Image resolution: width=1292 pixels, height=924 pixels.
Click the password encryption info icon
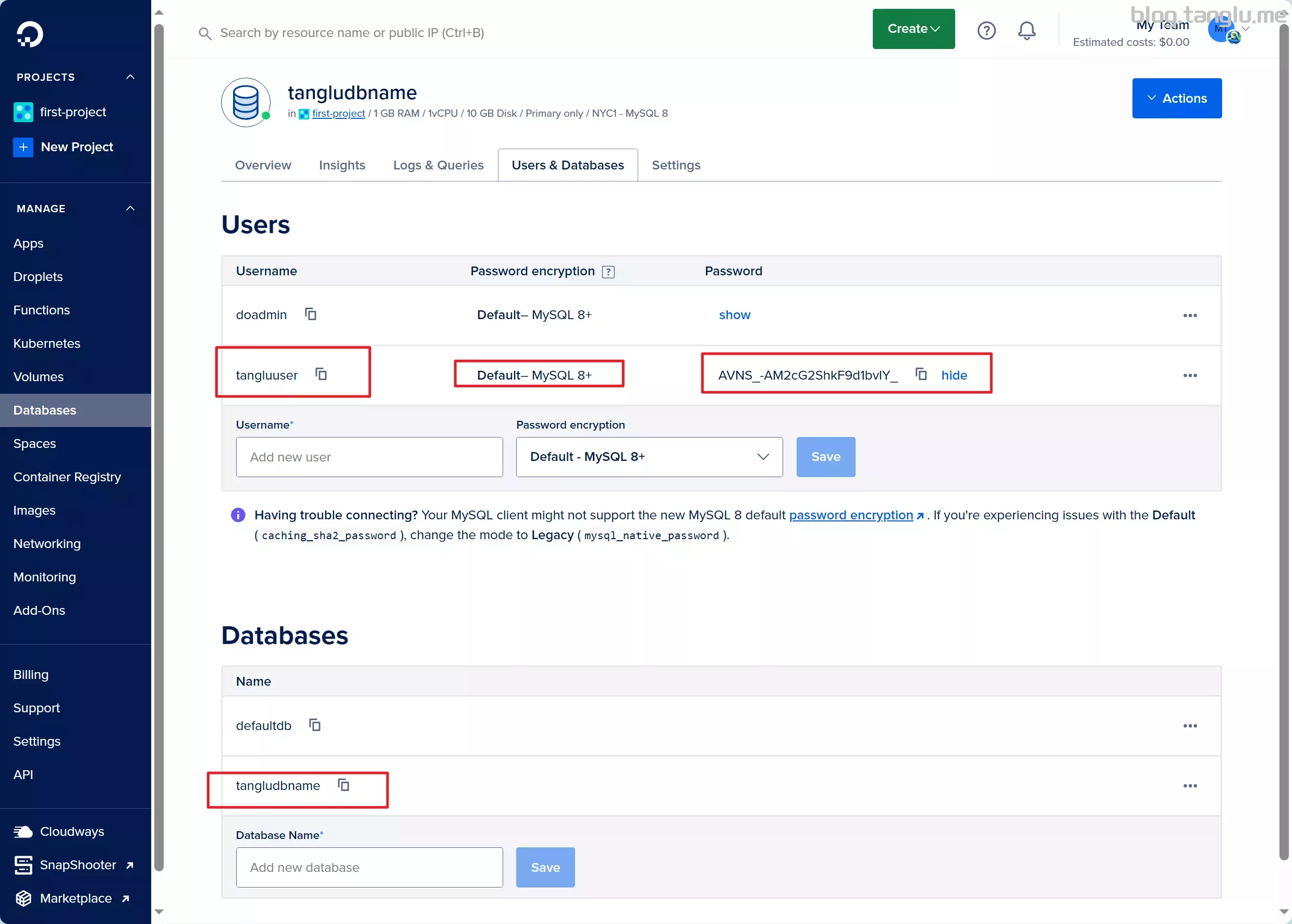coord(608,272)
